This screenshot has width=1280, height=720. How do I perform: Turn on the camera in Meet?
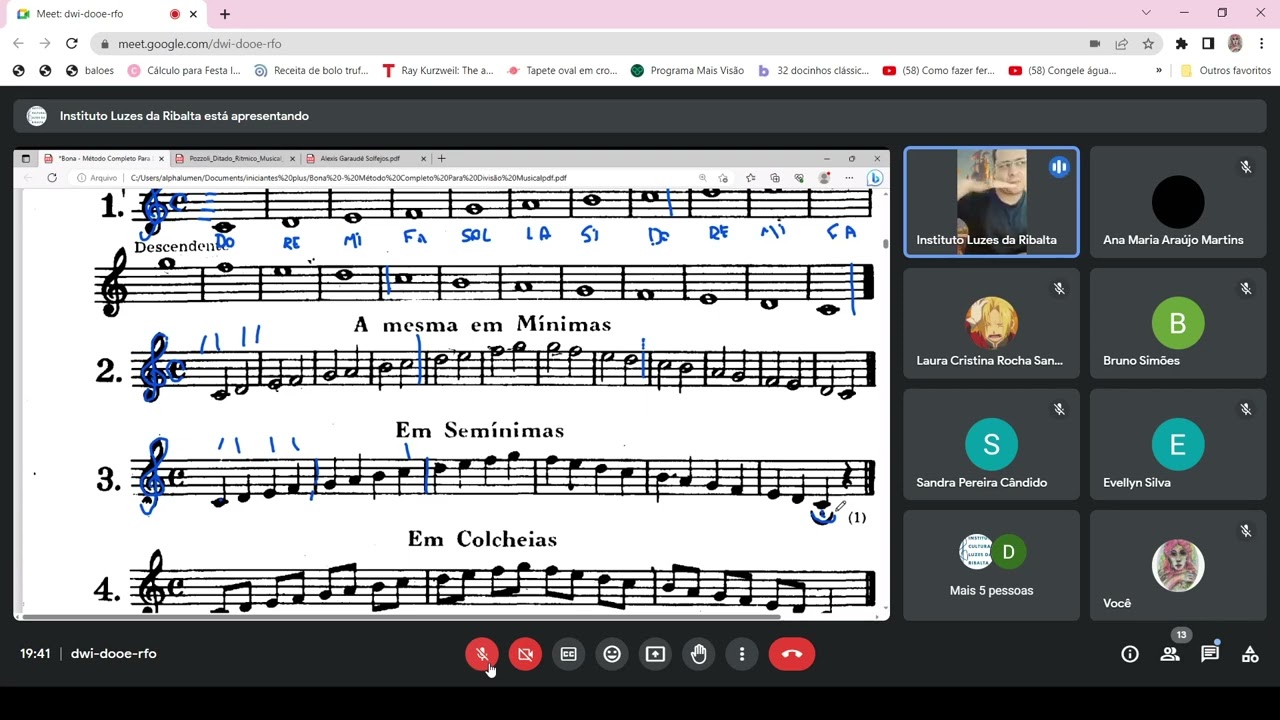click(x=525, y=654)
